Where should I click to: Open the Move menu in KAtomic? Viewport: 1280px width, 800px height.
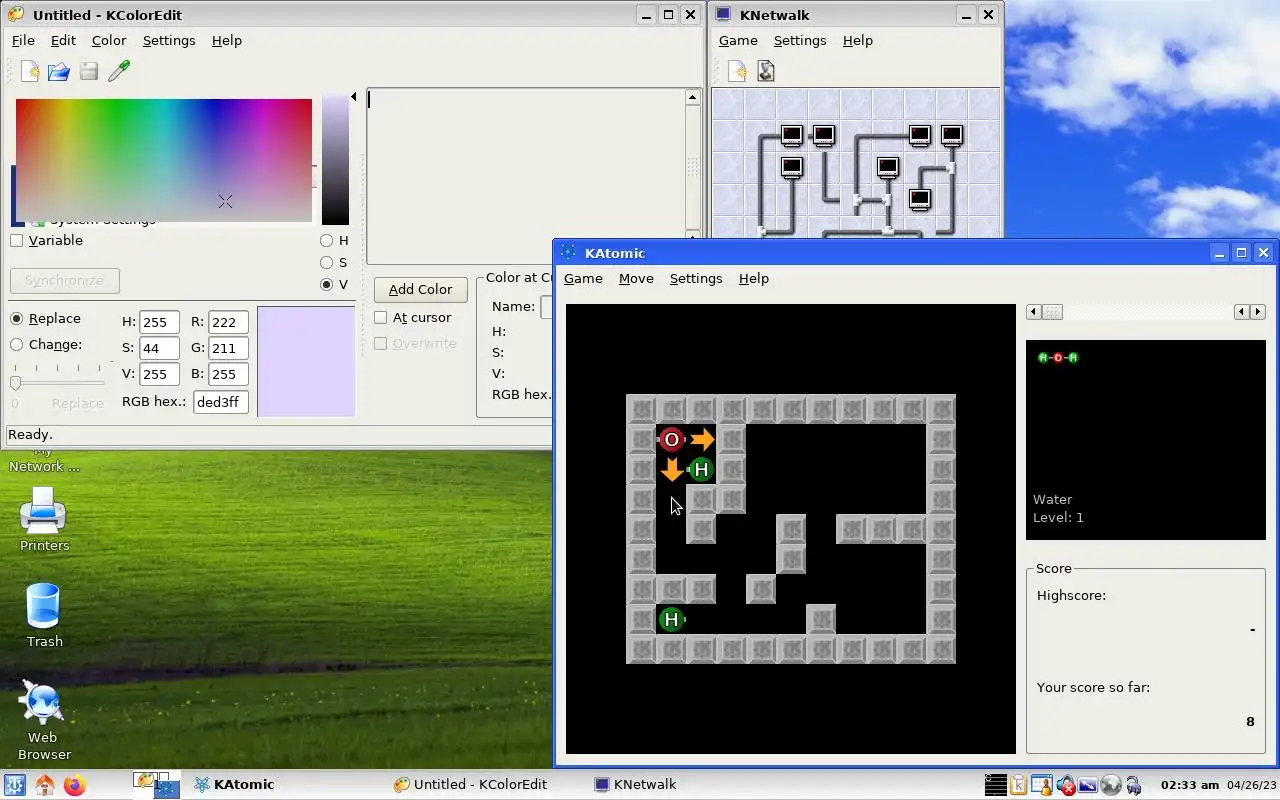(636, 278)
